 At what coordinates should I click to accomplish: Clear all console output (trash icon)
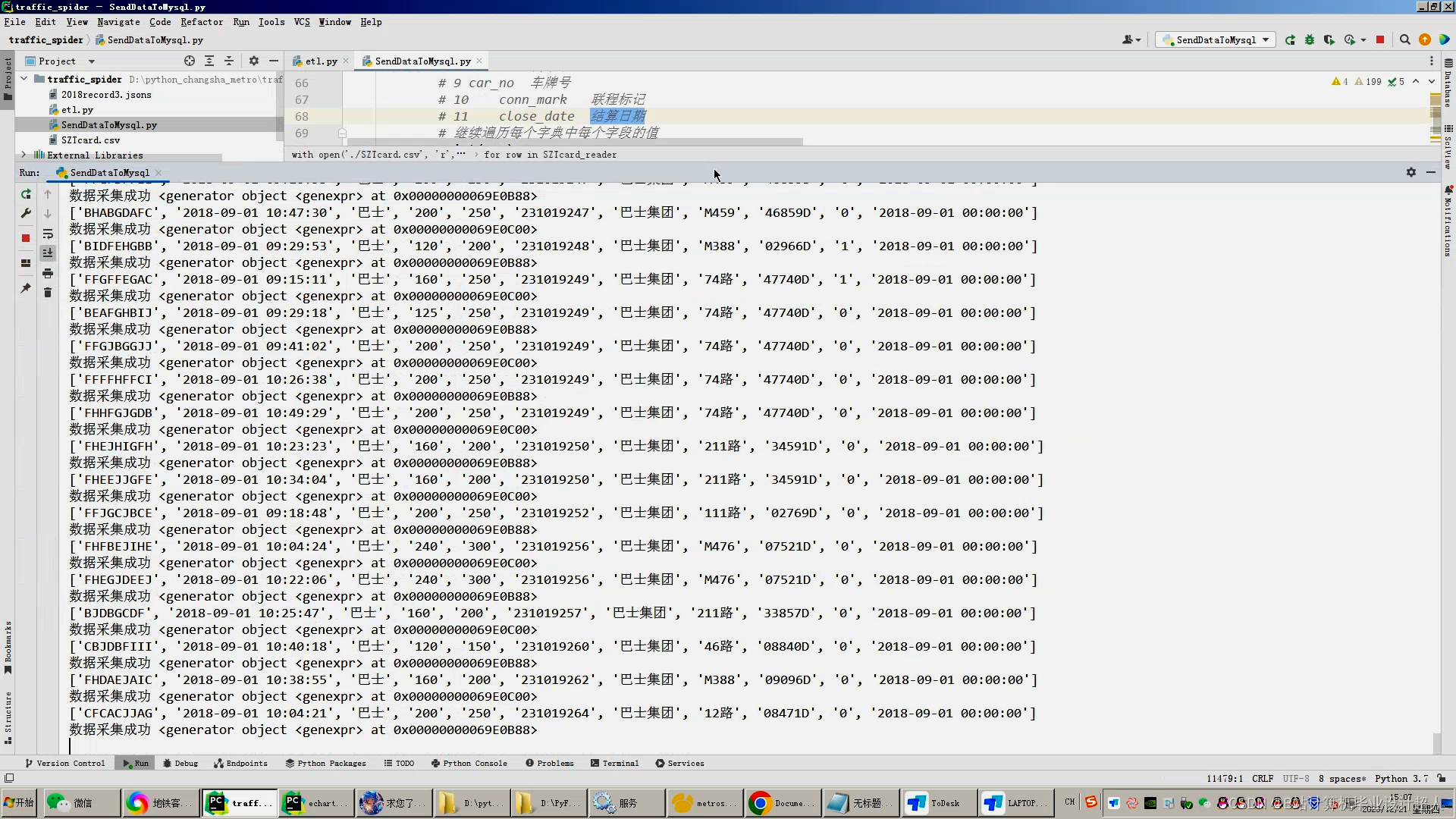point(48,293)
